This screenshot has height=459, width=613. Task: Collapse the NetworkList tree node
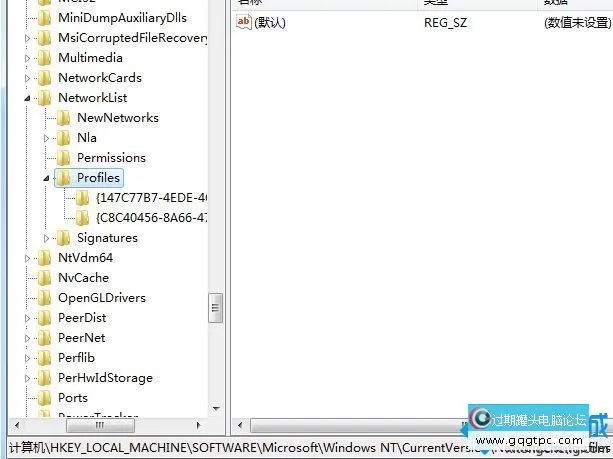(28, 98)
